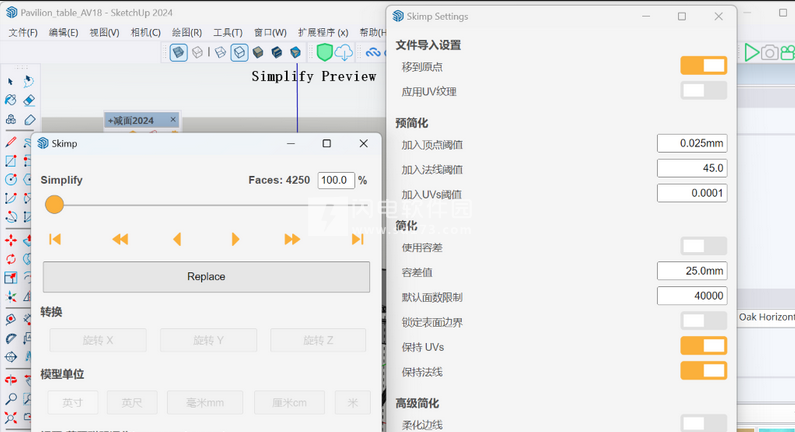This screenshot has width=795, height=432.
Task: Jump to last simplification step
Action: (x=357, y=239)
